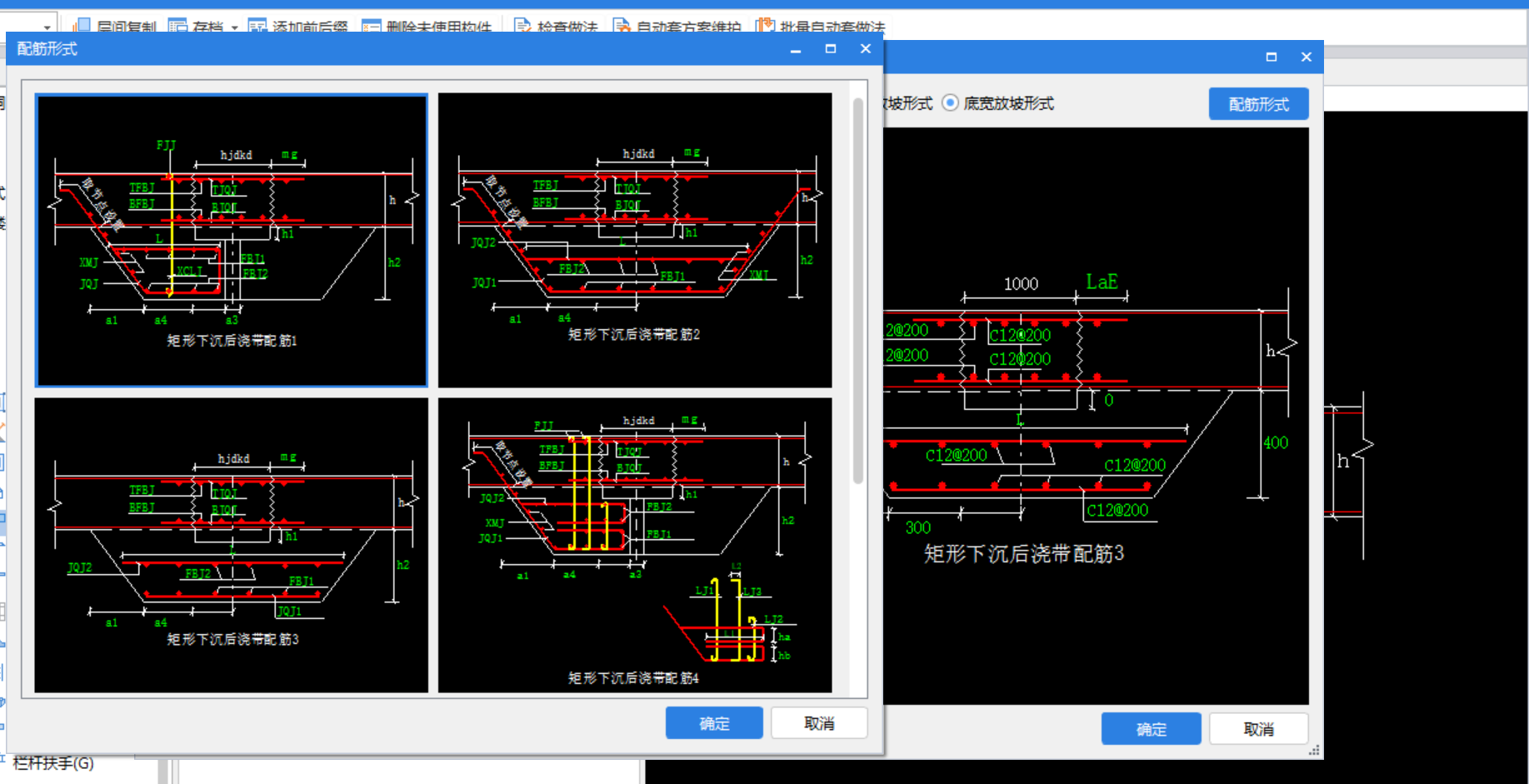The height and width of the screenshot is (784, 1529).
Task: Click the boxed C12@200 value above the caption
Action: (x=1117, y=510)
